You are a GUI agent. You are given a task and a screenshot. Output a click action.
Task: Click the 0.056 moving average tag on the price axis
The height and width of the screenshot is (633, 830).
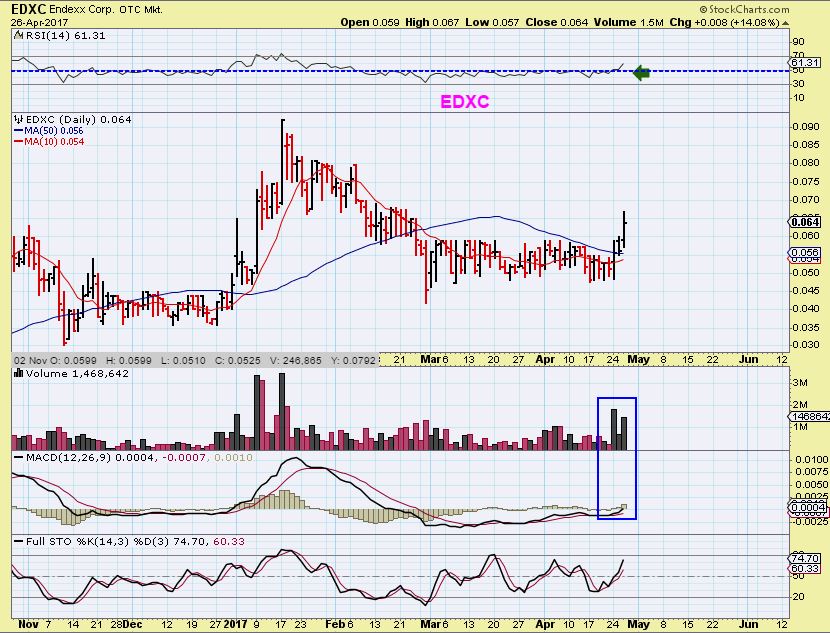805,253
